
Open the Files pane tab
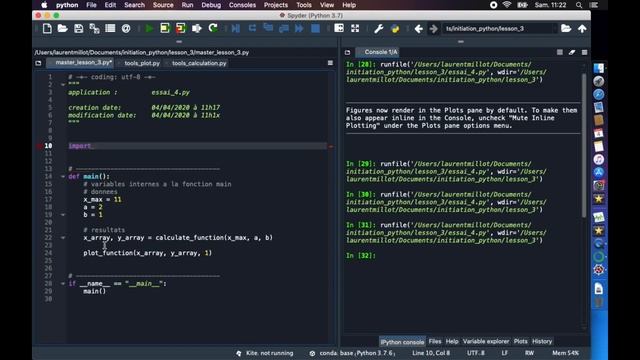tap(435, 341)
